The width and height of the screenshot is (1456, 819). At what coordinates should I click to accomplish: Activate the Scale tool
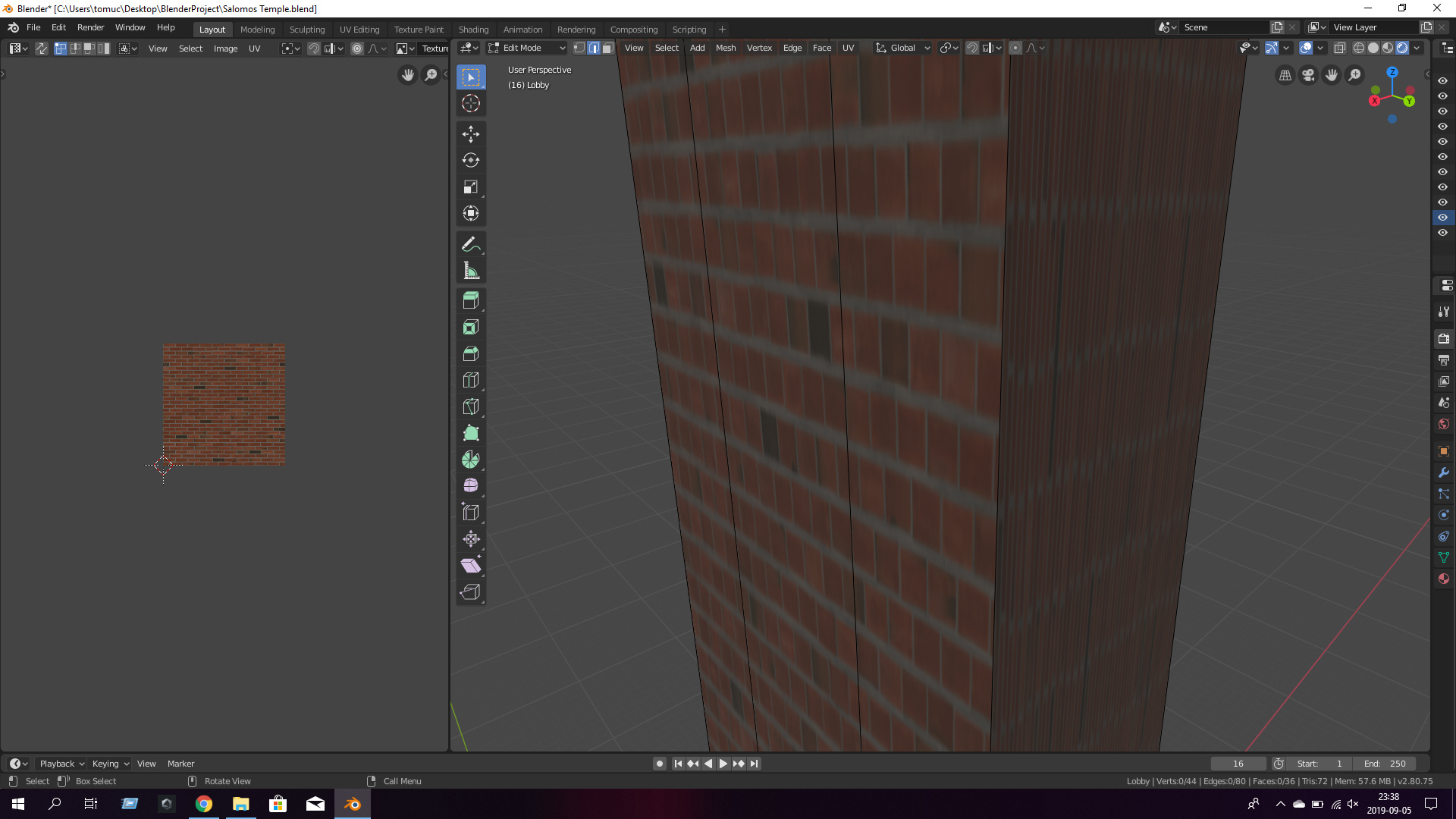[x=471, y=187]
